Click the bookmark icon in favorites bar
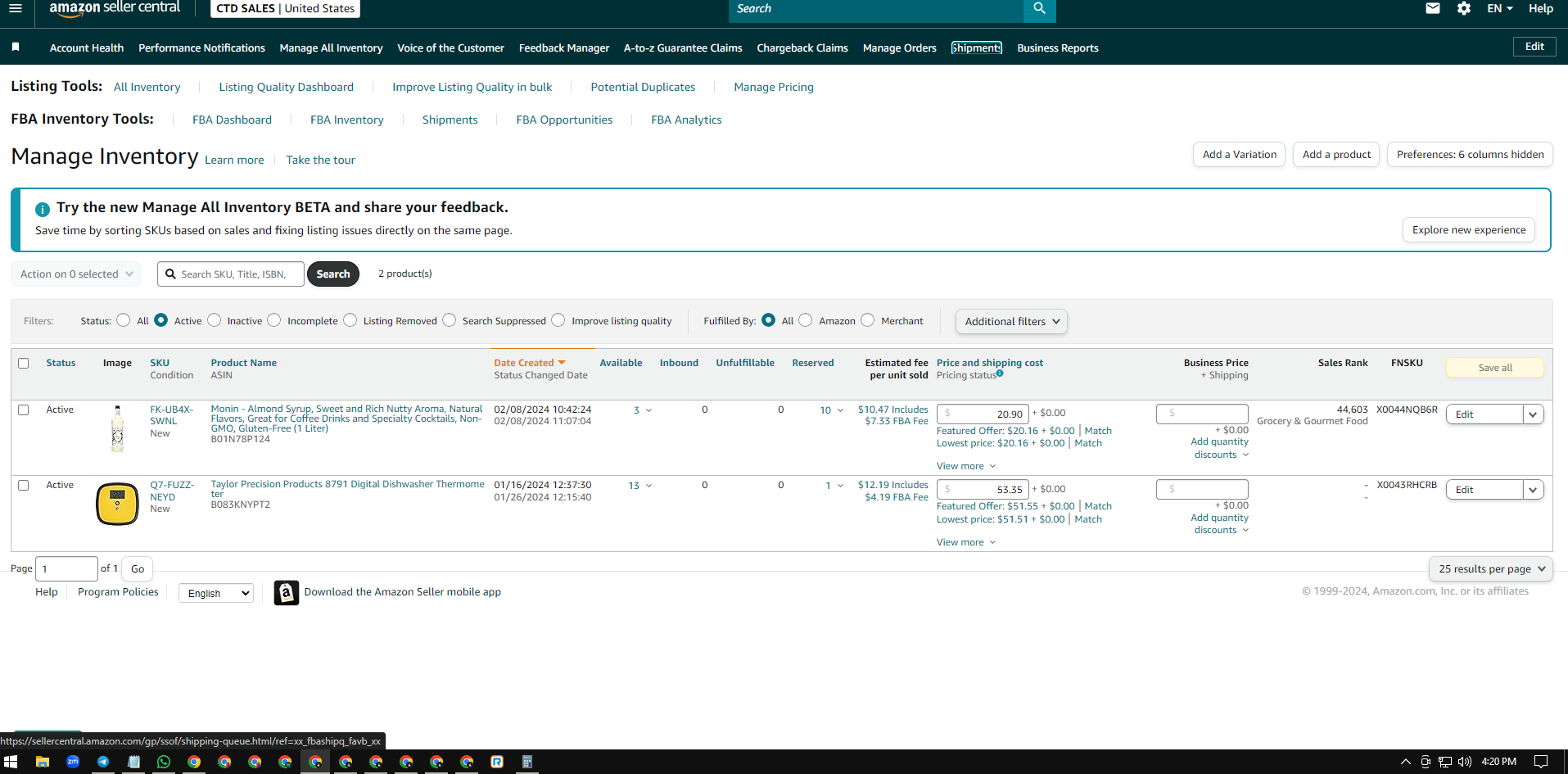Viewport: 1568px width, 774px height. [16, 48]
